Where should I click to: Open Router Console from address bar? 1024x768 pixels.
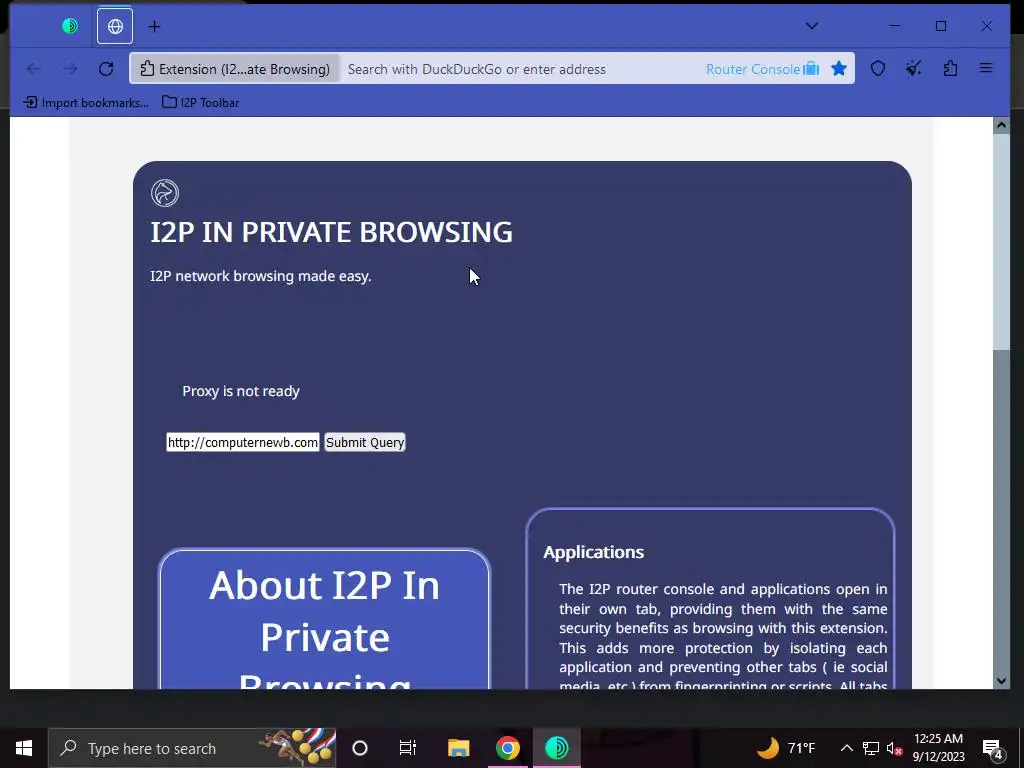pos(762,69)
